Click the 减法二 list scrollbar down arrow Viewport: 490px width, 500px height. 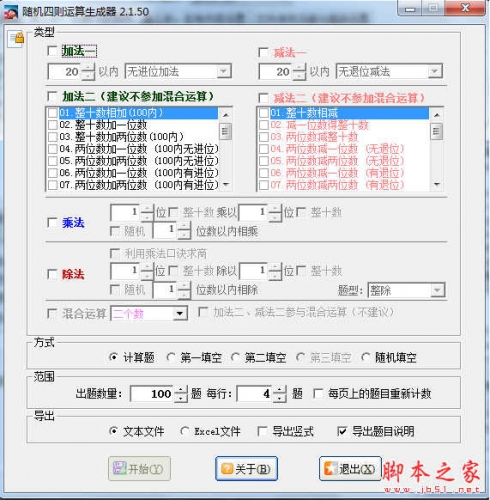[436, 184]
